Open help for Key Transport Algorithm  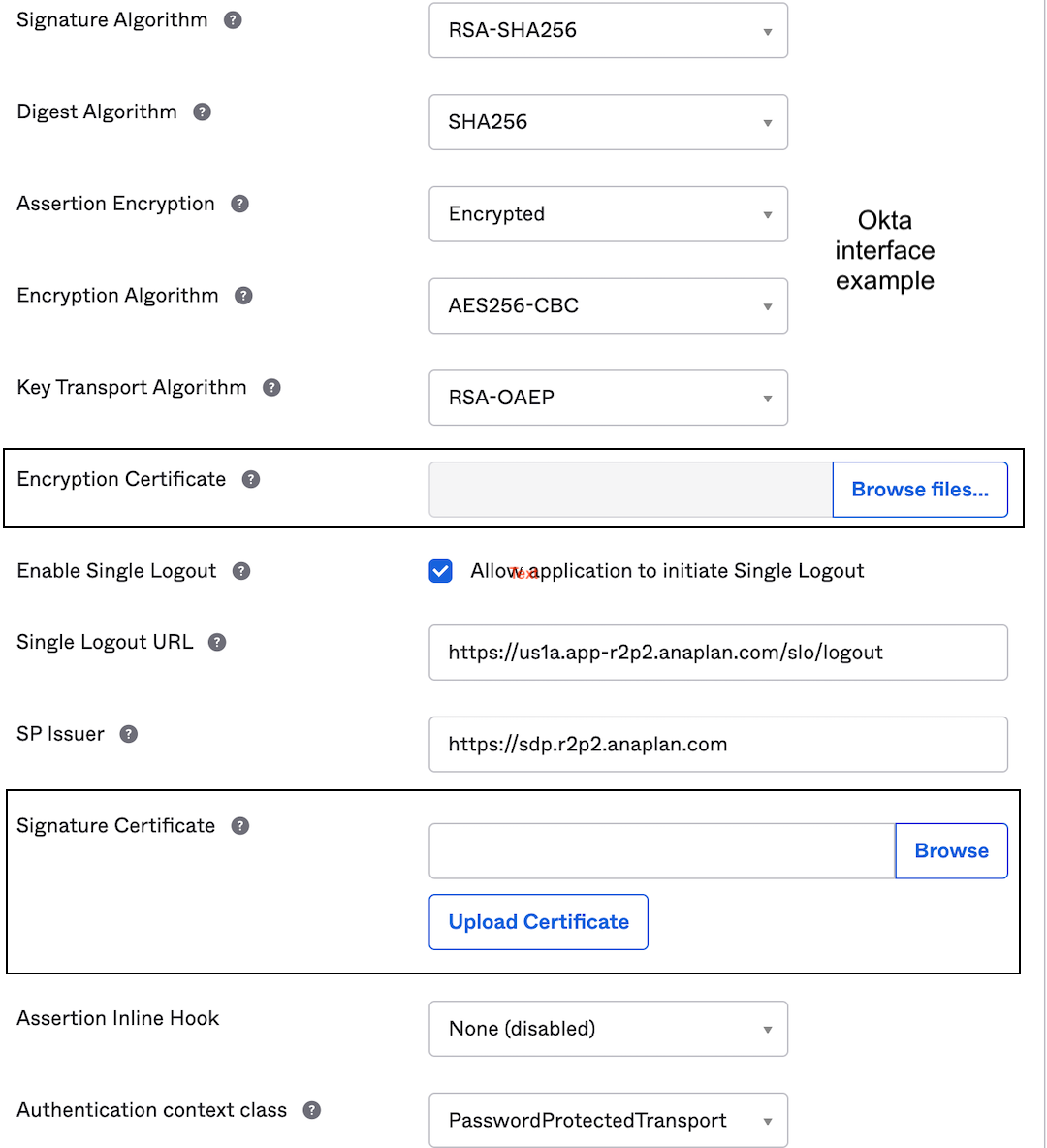click(x=271, y=387)
